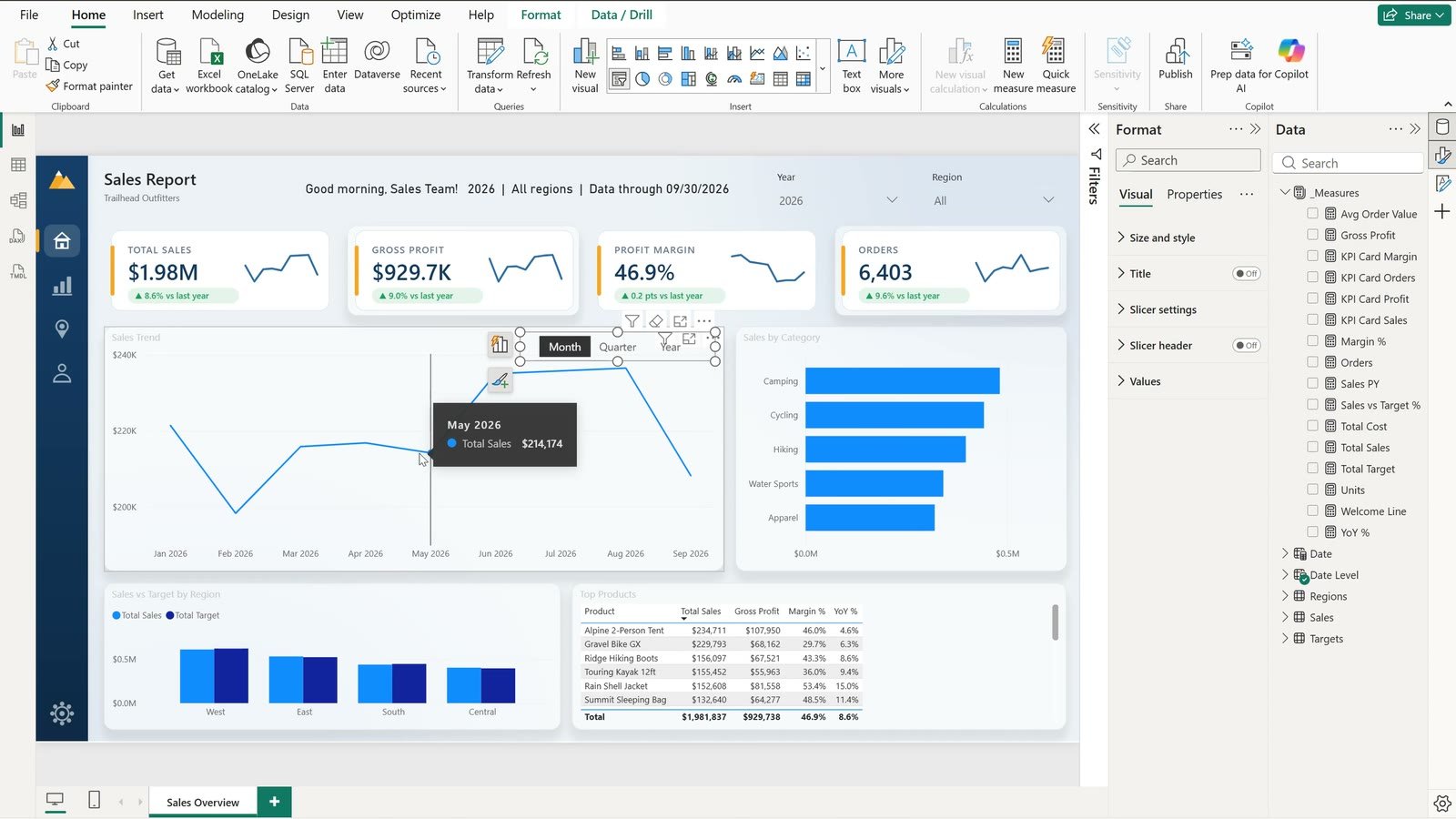Click focus mode icon on slicer header
Screen dimensions: 1456x819
(x=680, y=321)
